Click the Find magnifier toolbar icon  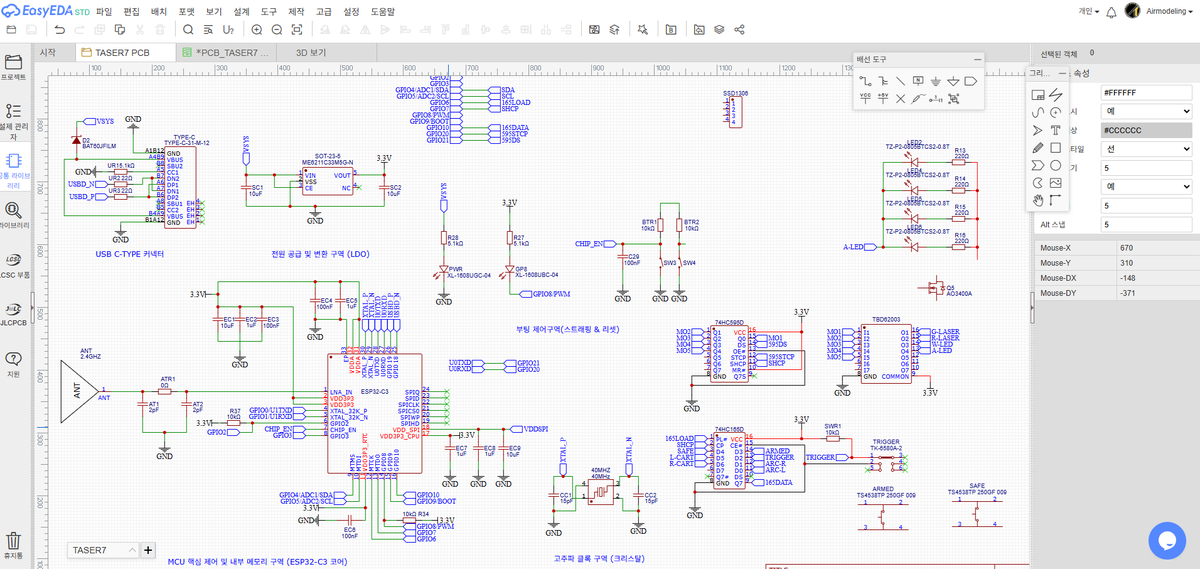click(187, 29)
